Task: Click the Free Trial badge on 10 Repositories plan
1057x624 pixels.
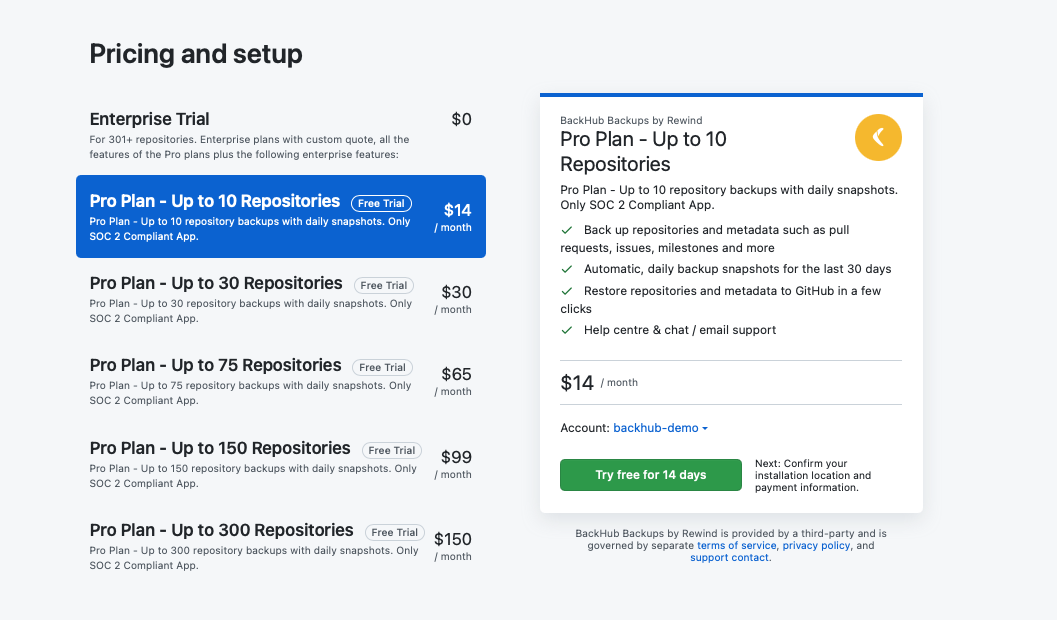Action: pyautogui.click(x=382, y=203)
